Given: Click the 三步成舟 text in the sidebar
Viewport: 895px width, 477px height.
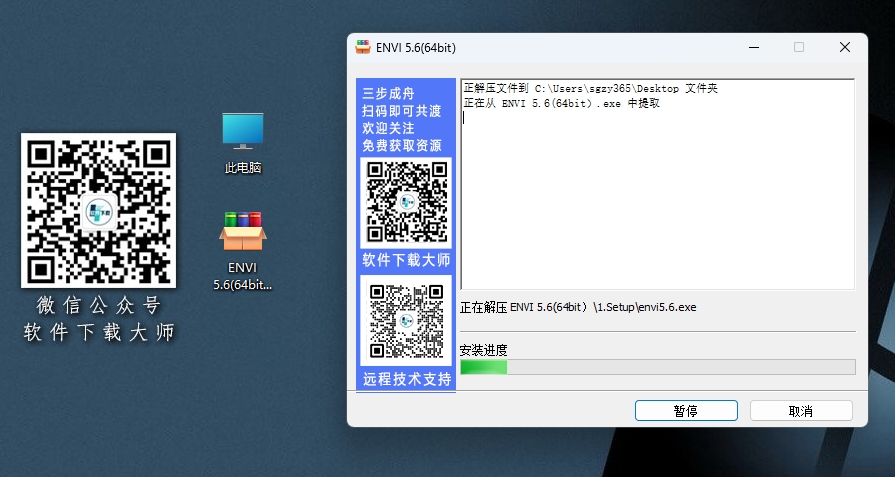Looking at the screenshot, I should pyautogui.click(x=388, y=94).
